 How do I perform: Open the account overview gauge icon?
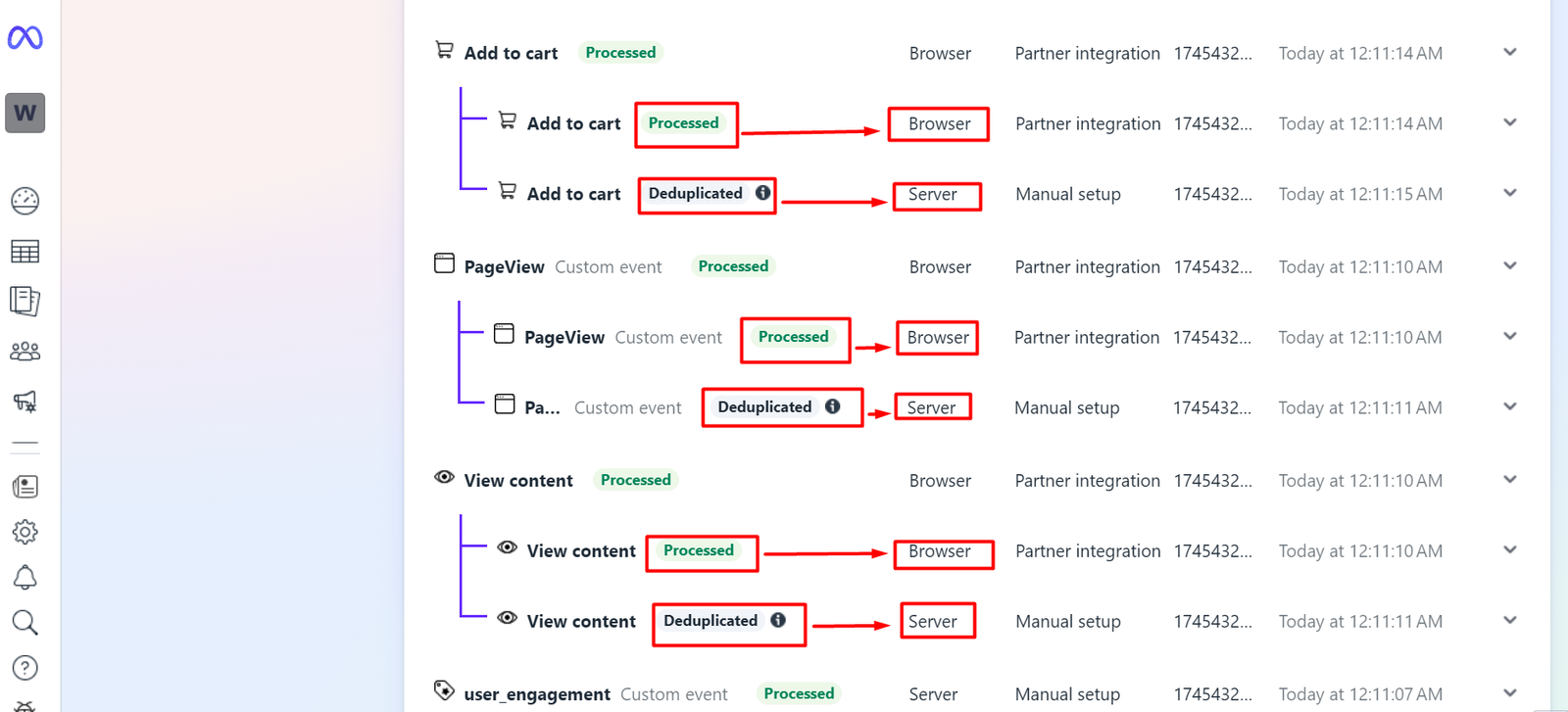click(x=25, y=201)
